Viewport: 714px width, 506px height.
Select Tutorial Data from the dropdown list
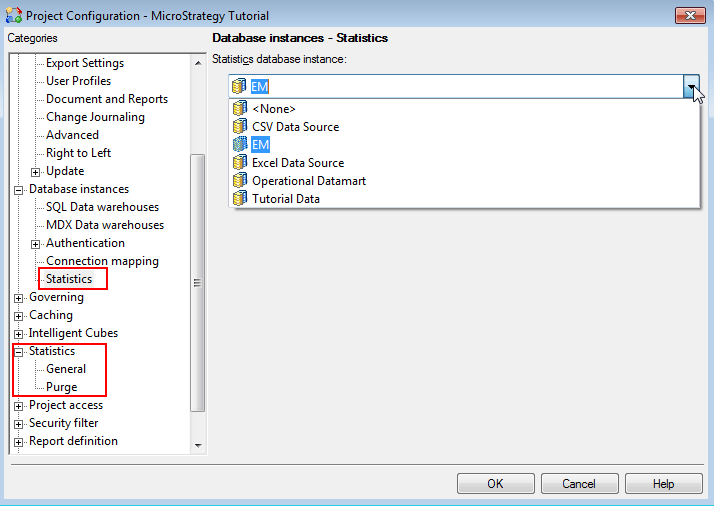click(x=285, y=199)
